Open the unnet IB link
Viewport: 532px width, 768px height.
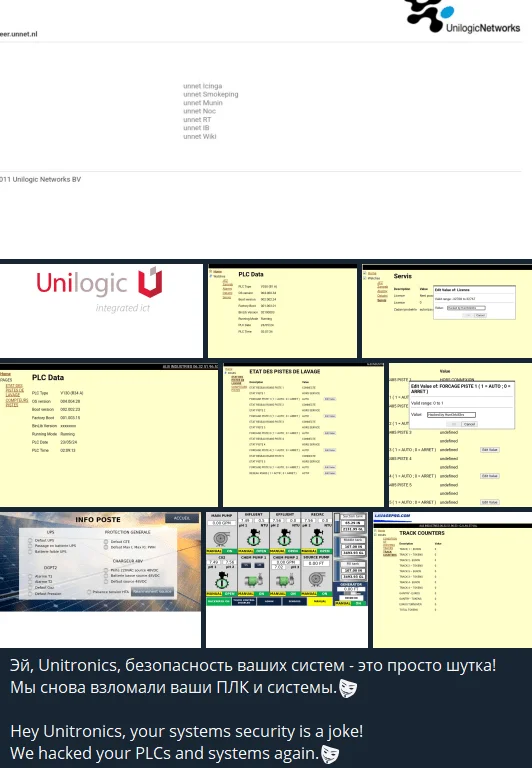(196, 128)
